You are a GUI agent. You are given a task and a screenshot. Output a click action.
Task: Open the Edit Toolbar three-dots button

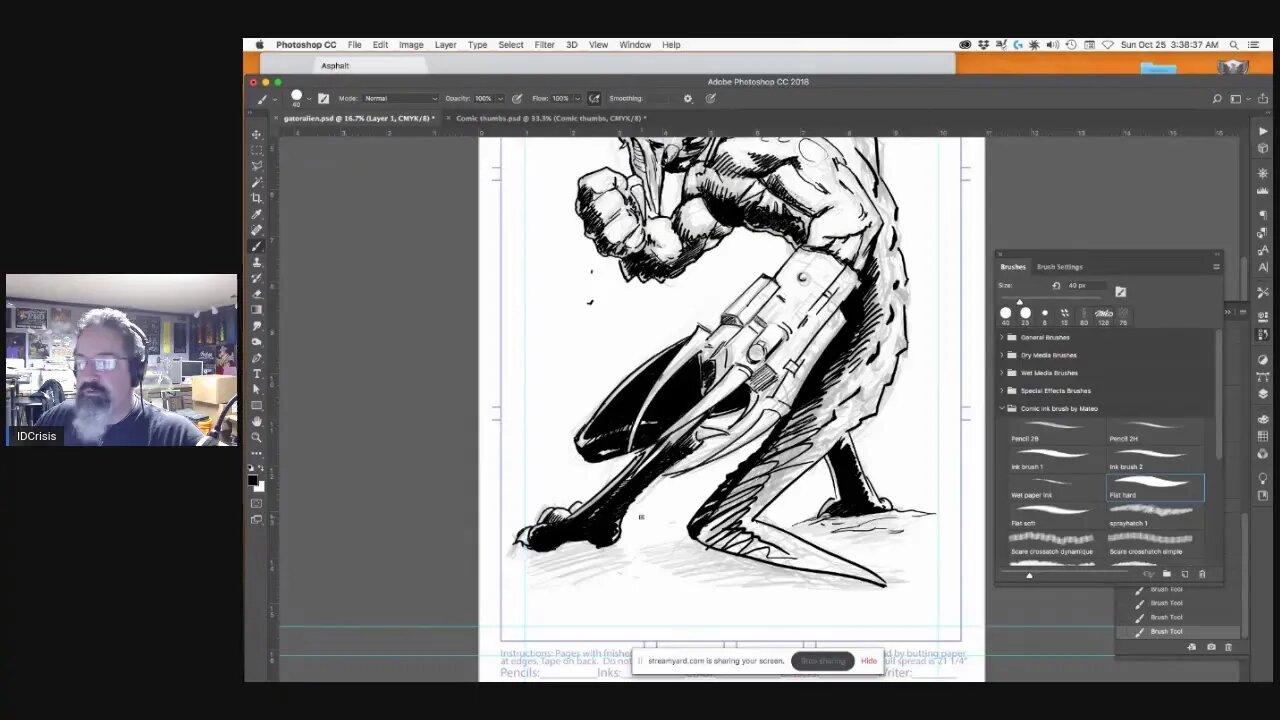pos(257,453)
